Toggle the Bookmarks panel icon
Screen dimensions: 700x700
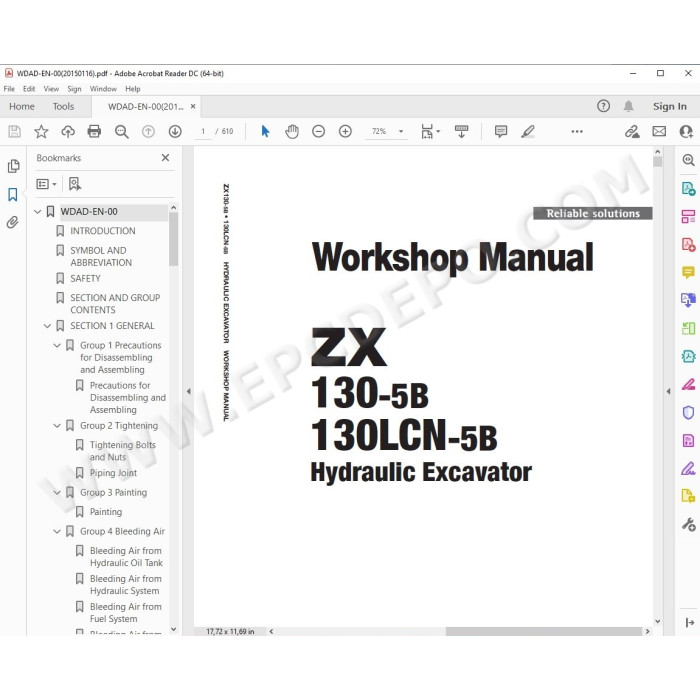(13, 195)
